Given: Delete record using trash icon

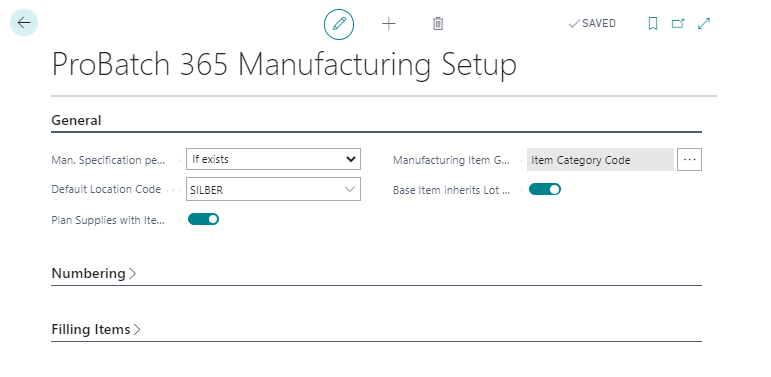Looking at the screenshot, I should point(438,24).
